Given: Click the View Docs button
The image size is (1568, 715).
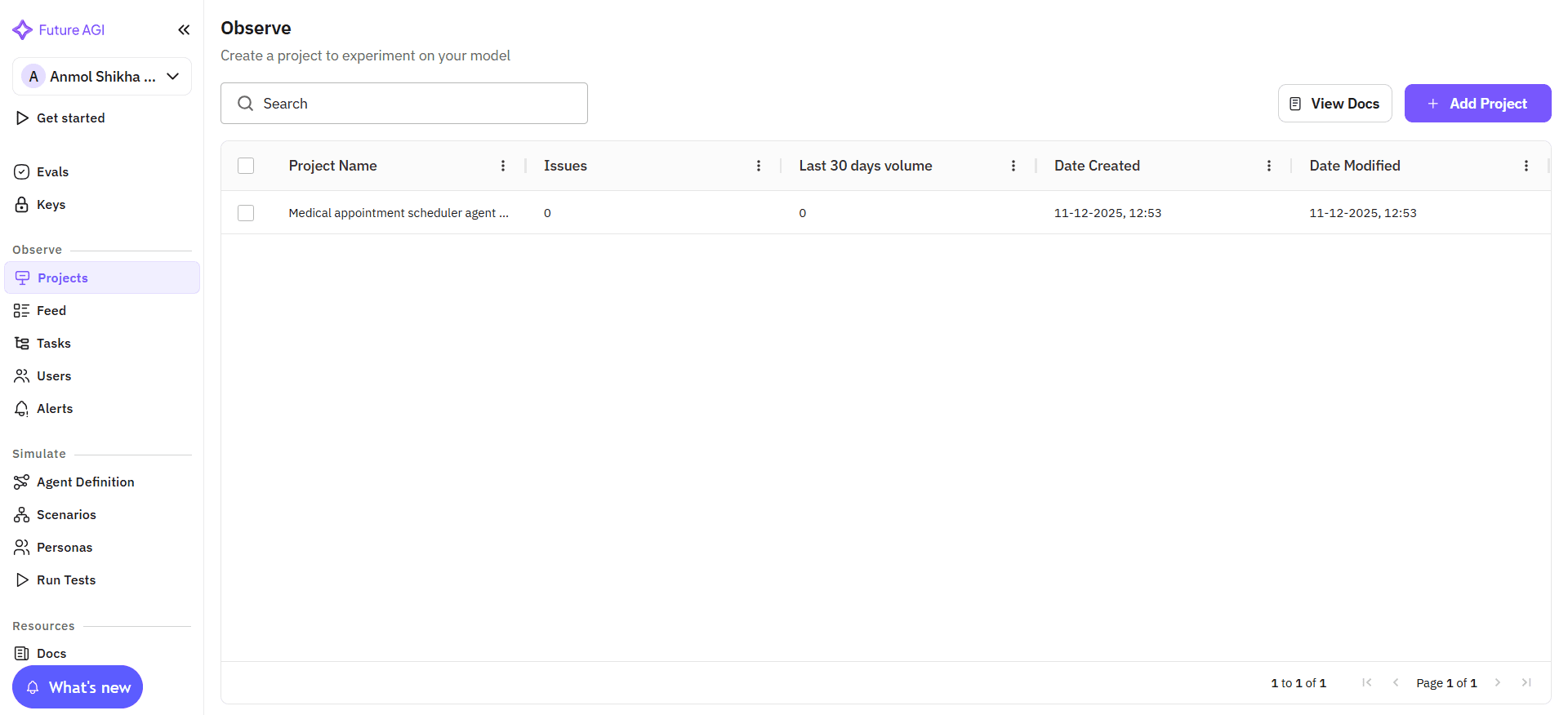Looking at the screenshot, I should click(x=1334, y=104).
